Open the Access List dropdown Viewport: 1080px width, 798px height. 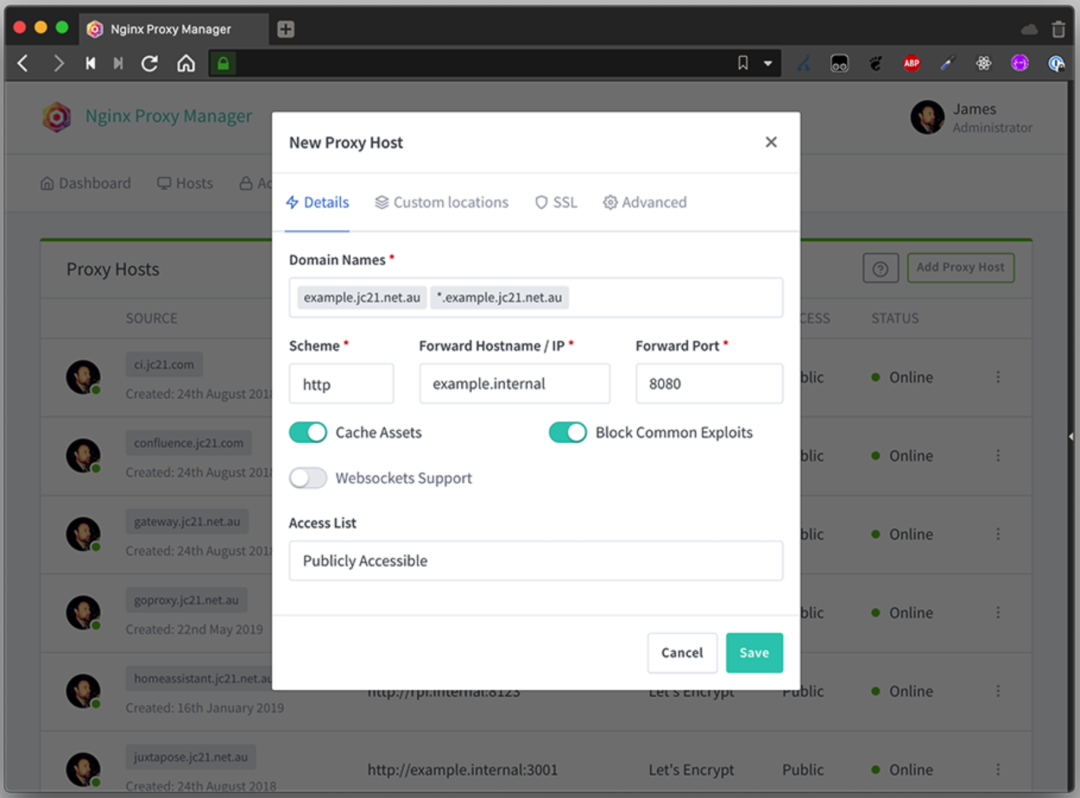535,561
